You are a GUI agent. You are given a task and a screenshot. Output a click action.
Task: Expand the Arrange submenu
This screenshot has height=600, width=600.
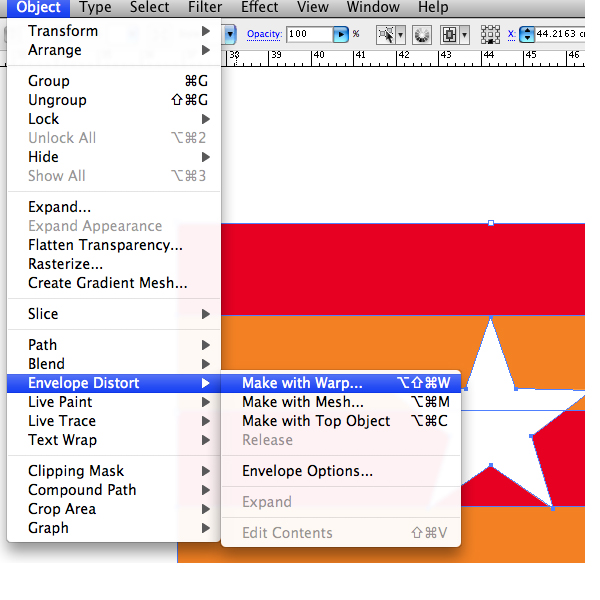pos(114,50)
